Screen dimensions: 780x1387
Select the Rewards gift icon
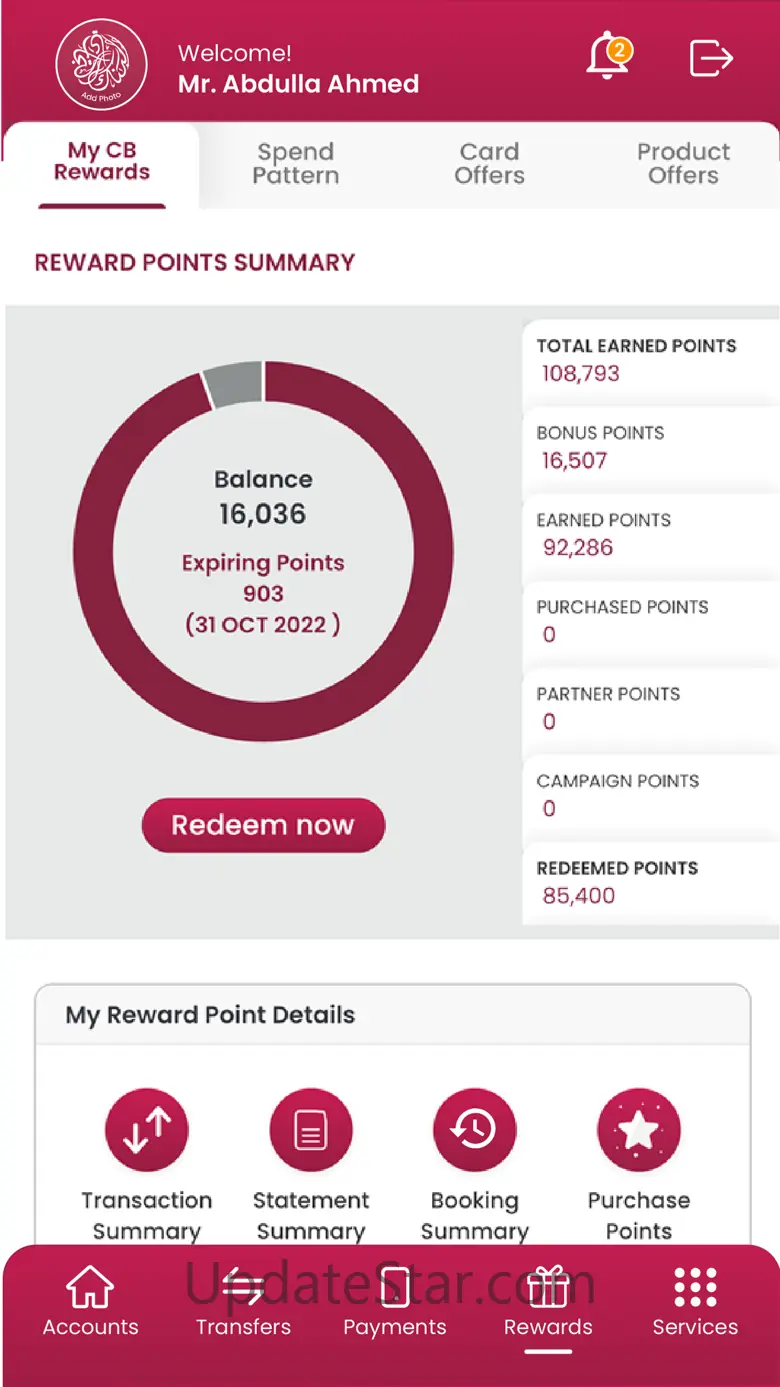click(x=548, y=1288)
